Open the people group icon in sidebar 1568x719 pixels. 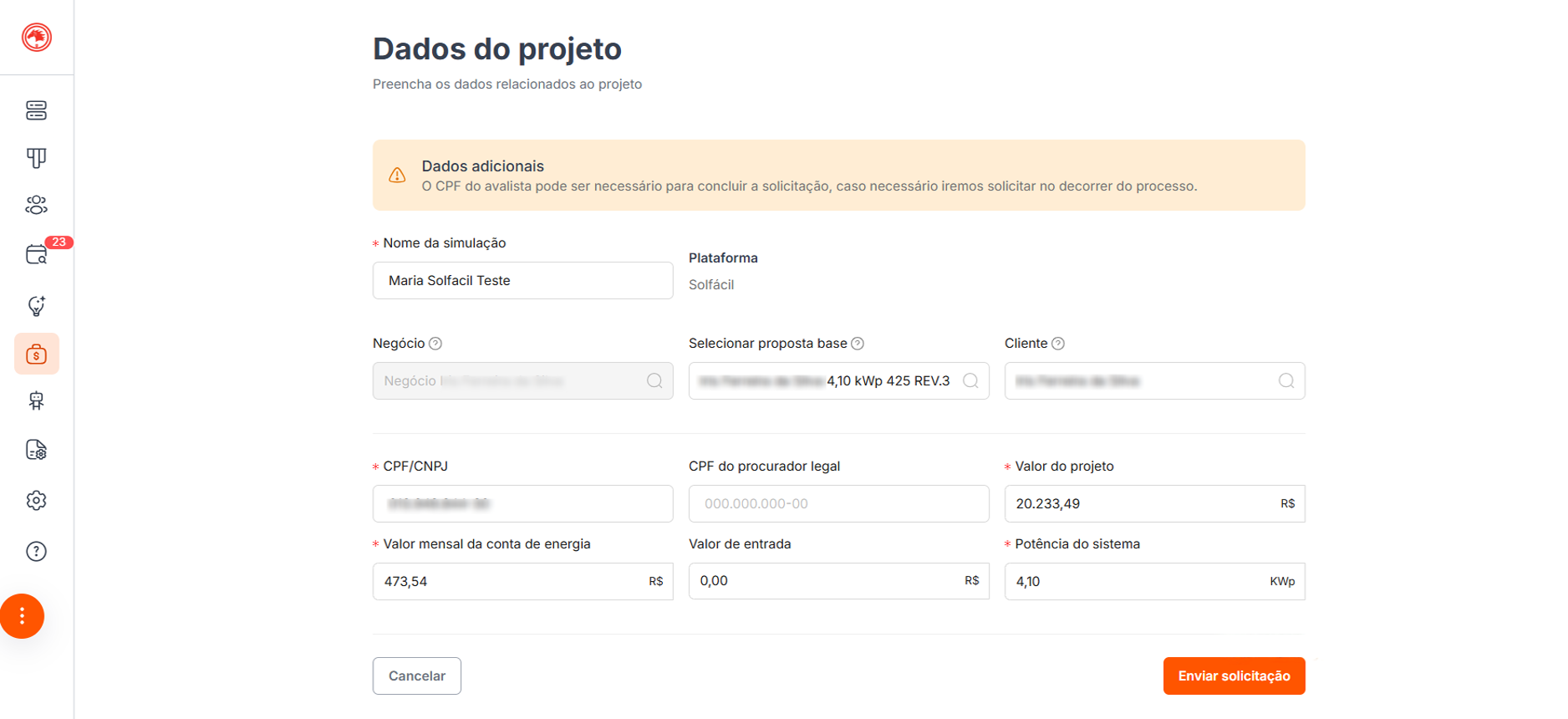click(37, 206)
